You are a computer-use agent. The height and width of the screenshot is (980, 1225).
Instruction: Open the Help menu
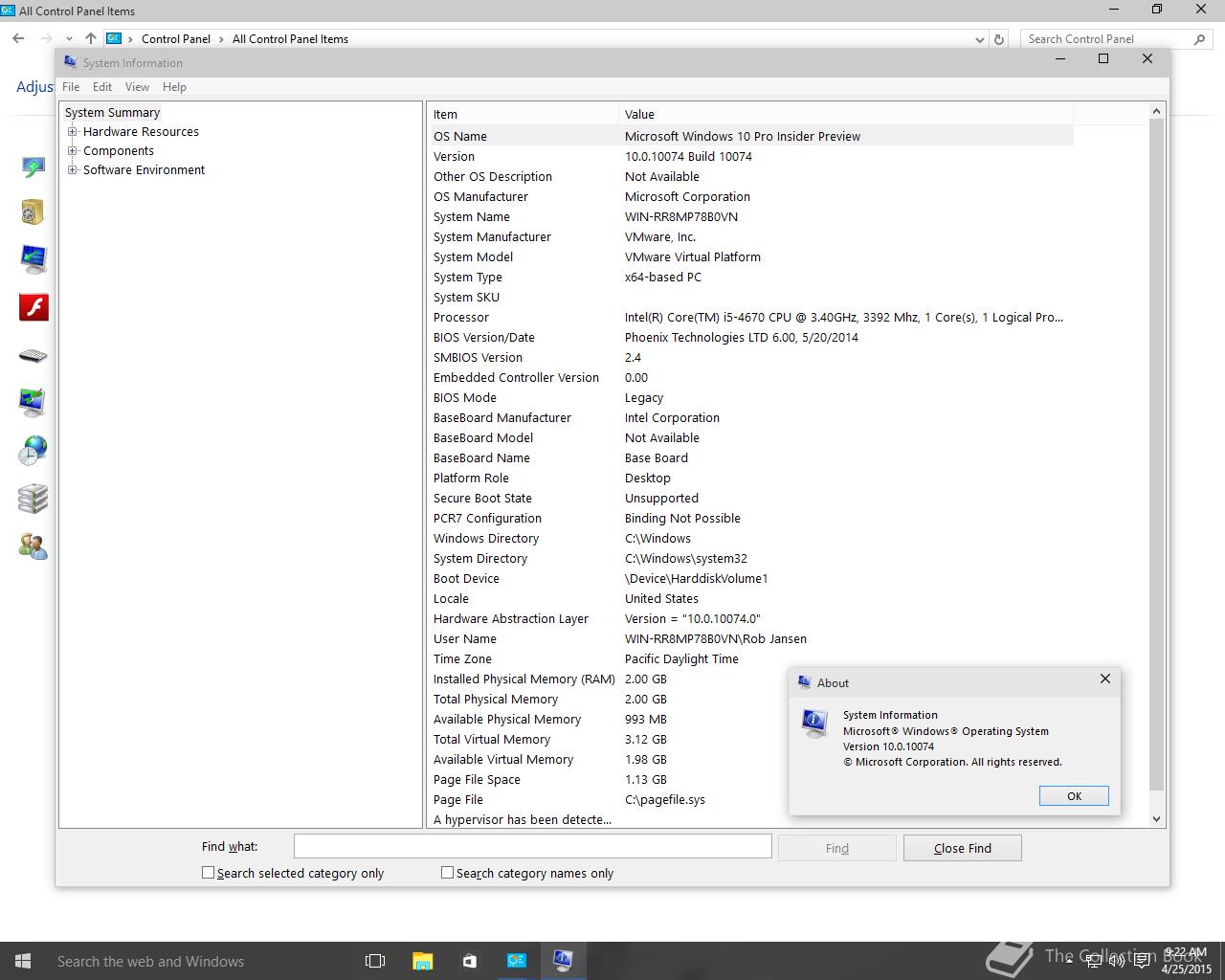coord(174,87)
